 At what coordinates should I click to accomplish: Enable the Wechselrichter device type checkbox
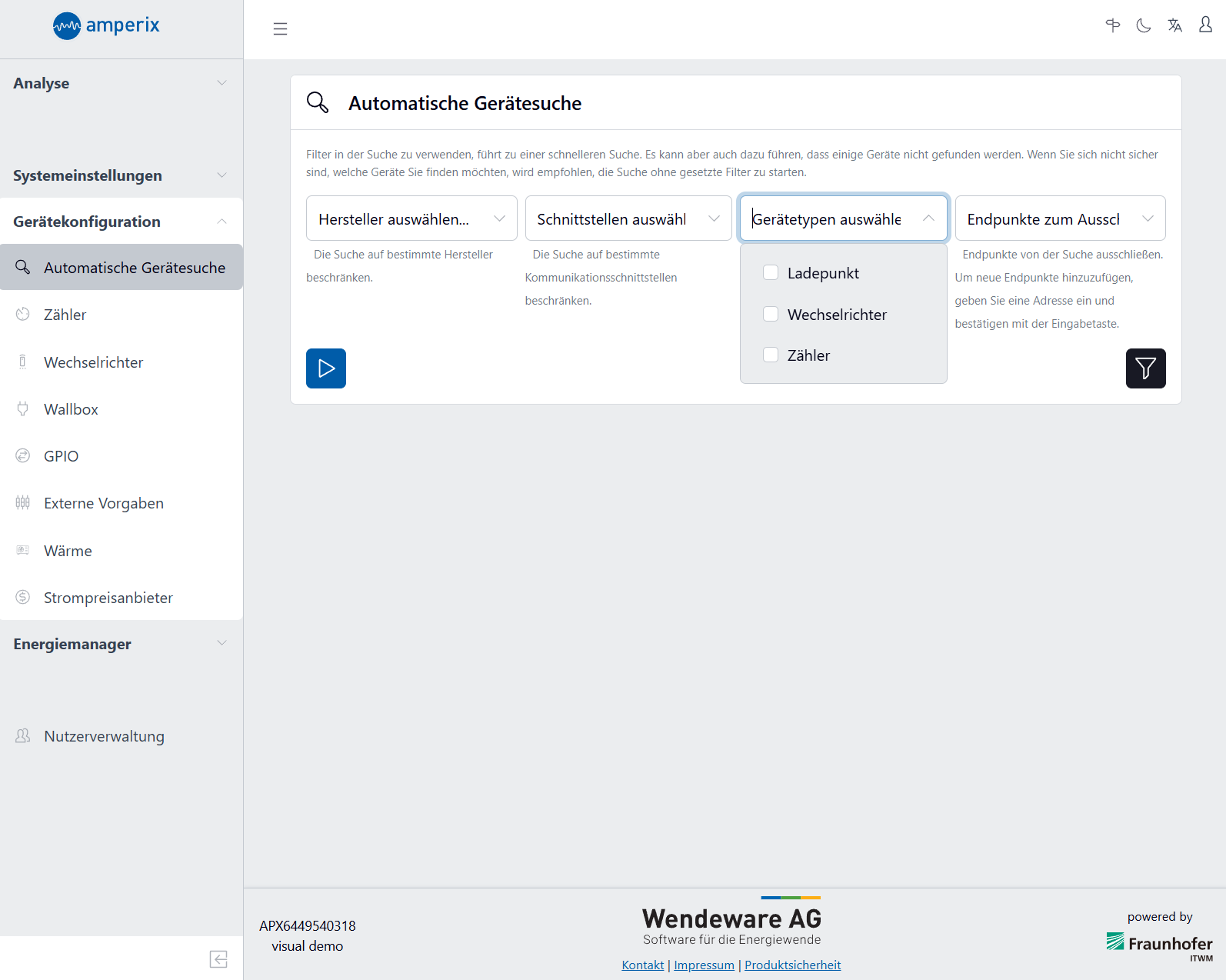(771, 315)
